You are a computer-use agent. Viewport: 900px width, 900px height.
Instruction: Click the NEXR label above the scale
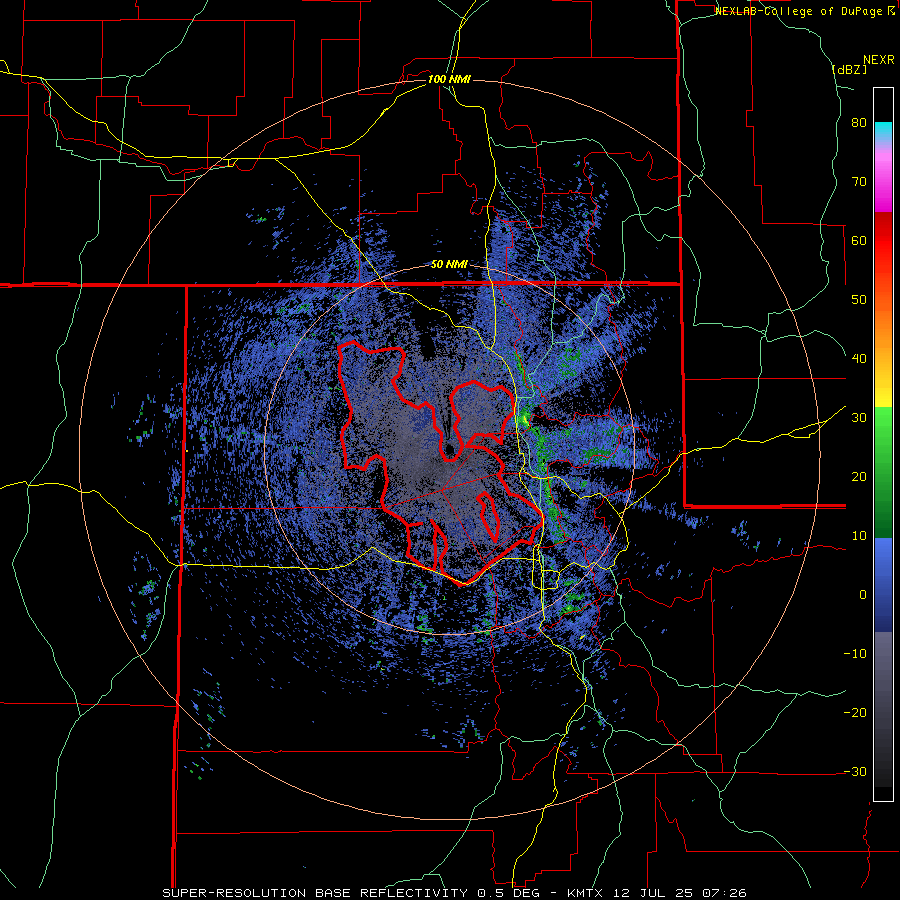point(878,60)
